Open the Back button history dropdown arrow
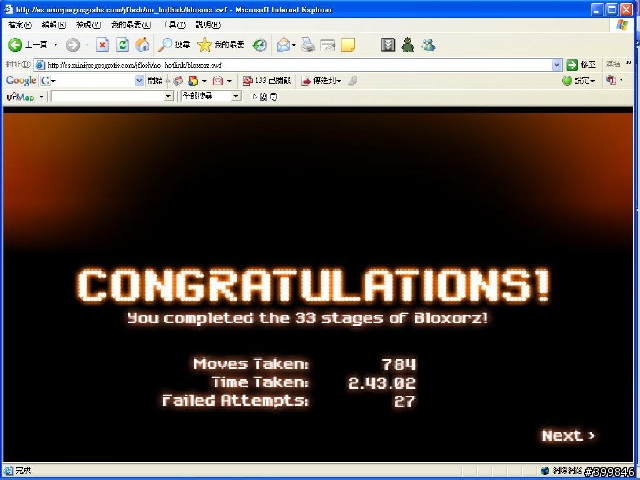Image resolution: width=640 pixels, height=480 pixels. pos(56,45)
